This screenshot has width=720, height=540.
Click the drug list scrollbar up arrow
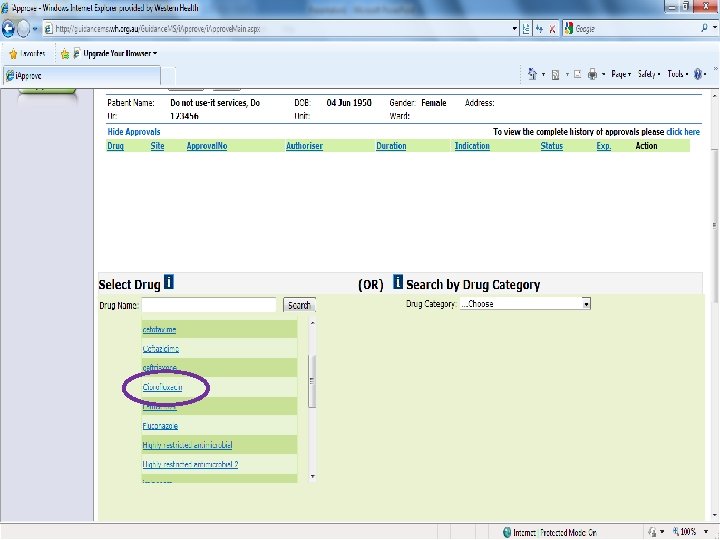[312, 323]
